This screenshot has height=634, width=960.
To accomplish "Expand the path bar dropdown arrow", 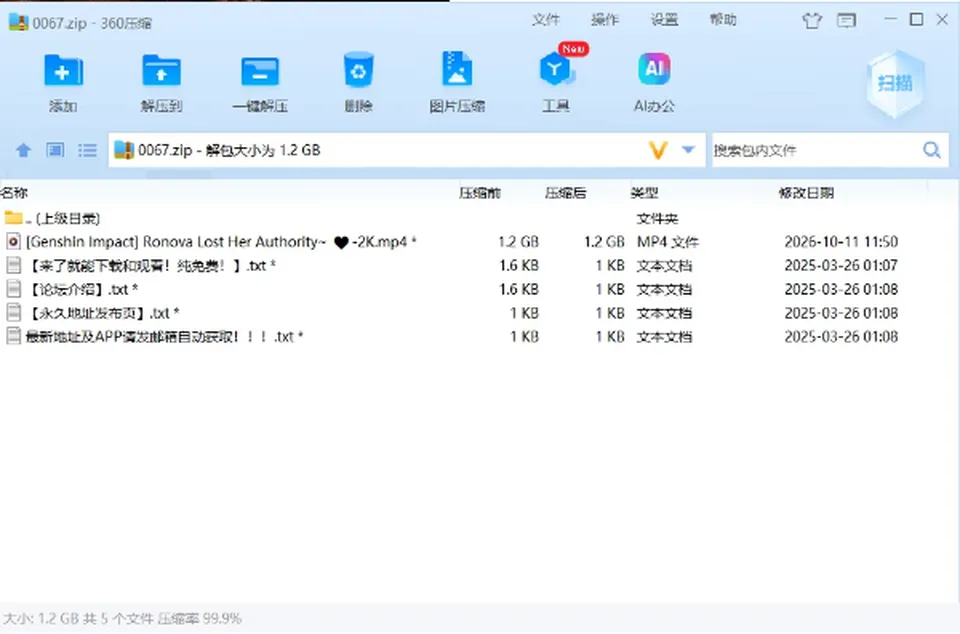I will (x=688, y=150).
